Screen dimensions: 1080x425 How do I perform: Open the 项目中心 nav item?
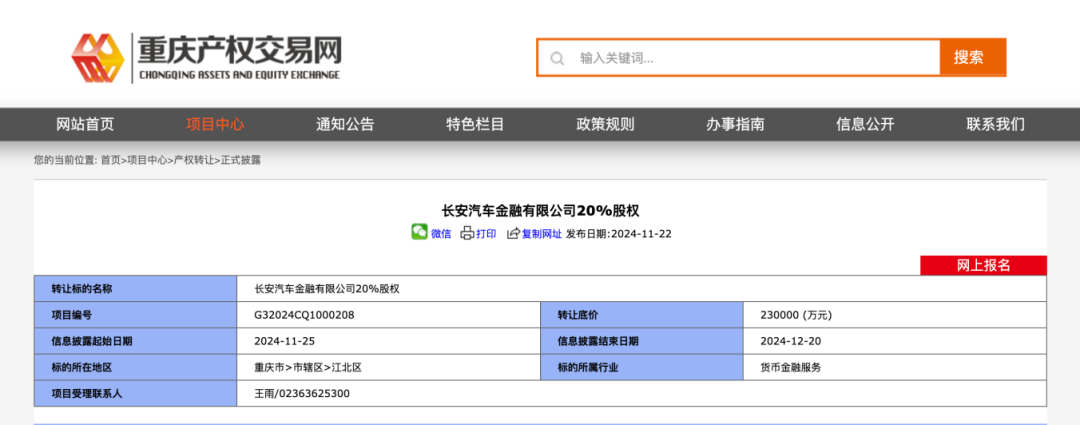coord(215,125)
